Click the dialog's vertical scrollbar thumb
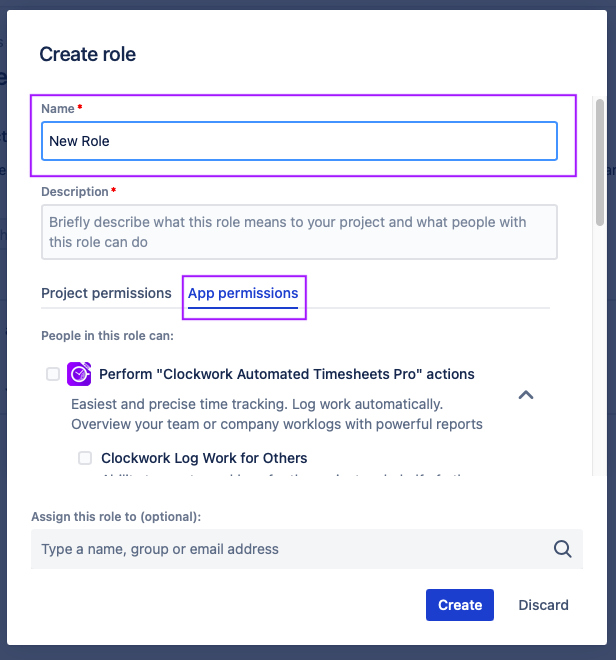616x660 pixels. (x=599, y=160)
